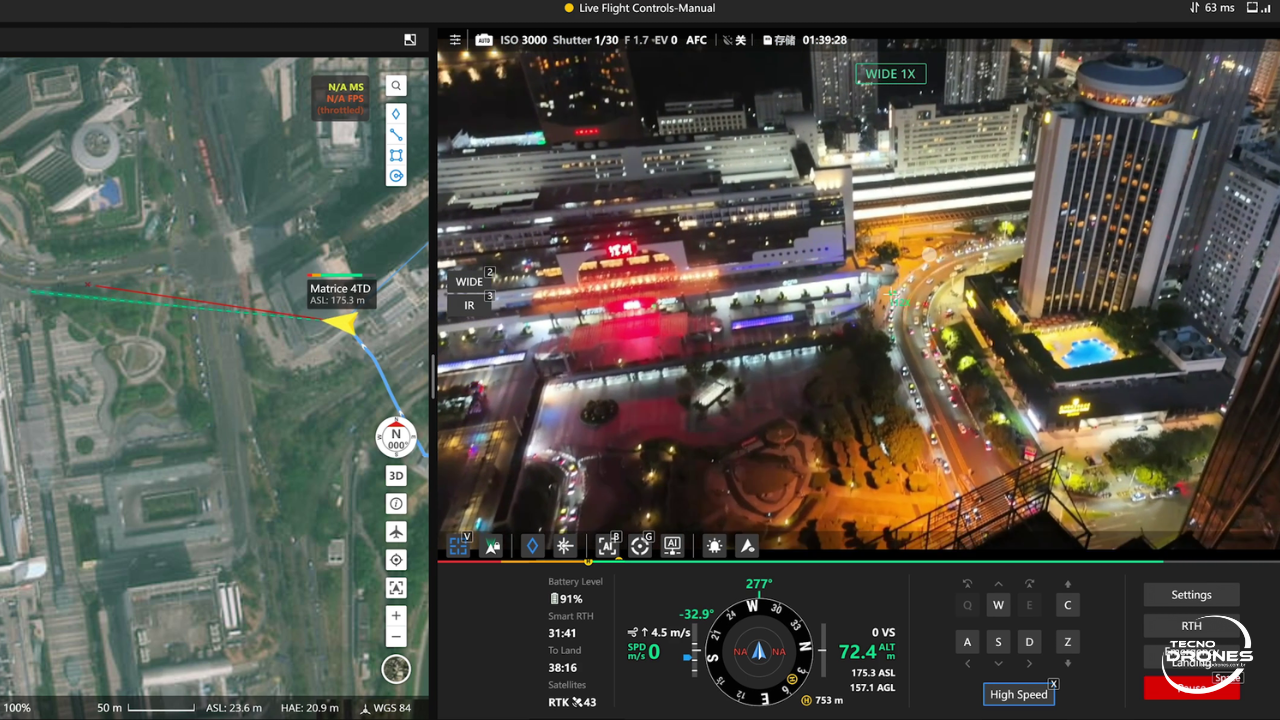The width and height of the screenshot is (1280, 720).
Task: Click the A left control key
Action: (x=967, y=641)
